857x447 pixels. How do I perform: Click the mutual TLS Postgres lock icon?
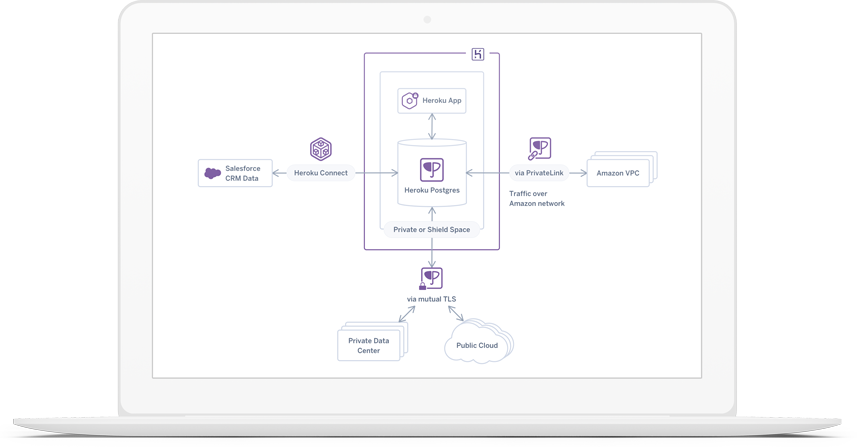click(x=431, y=279)
